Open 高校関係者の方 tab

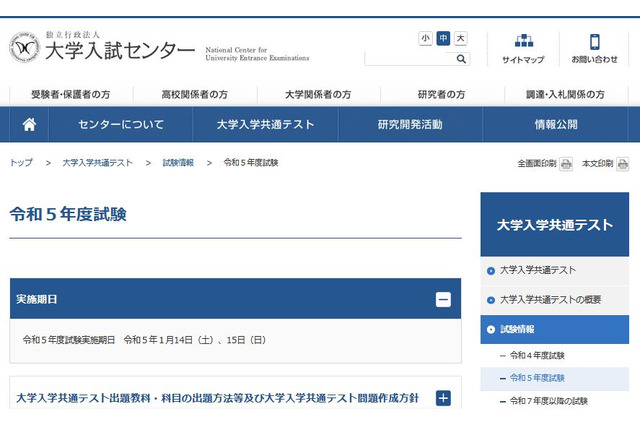pyautogui.click(x=195, y=95)
